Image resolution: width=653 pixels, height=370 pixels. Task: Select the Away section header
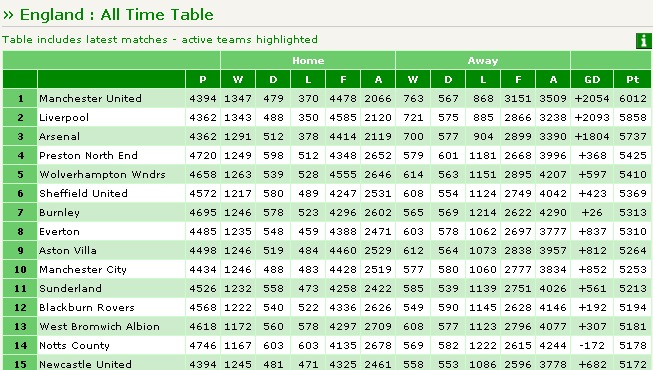[483, 60]
